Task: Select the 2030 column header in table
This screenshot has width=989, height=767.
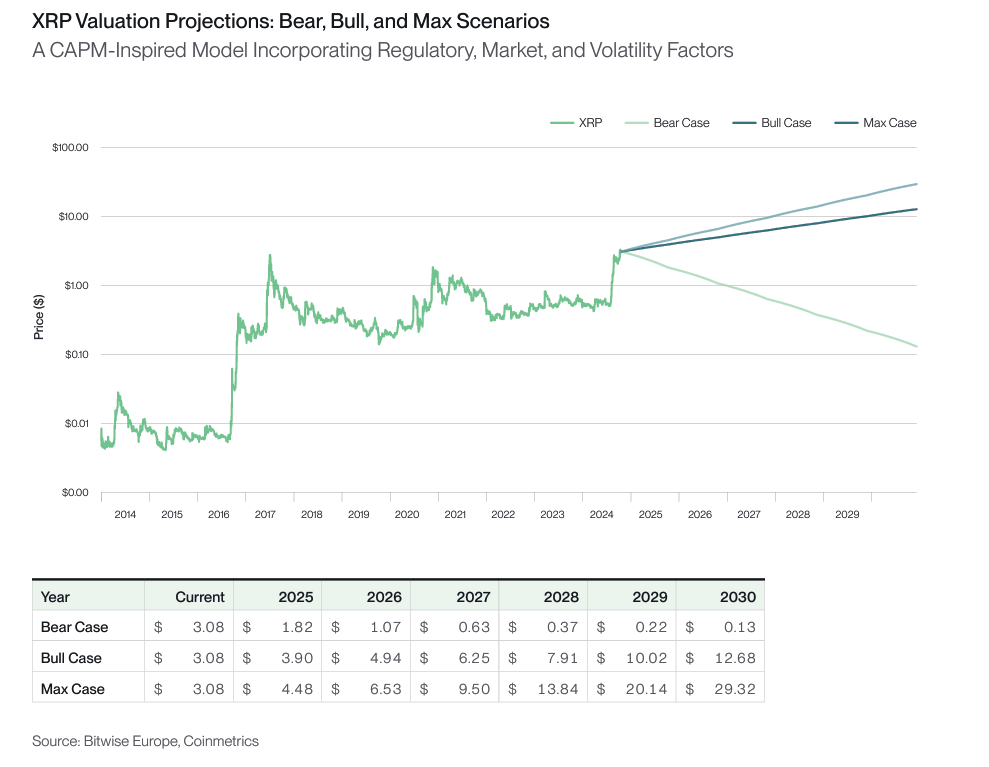Action: click(738, 596)
